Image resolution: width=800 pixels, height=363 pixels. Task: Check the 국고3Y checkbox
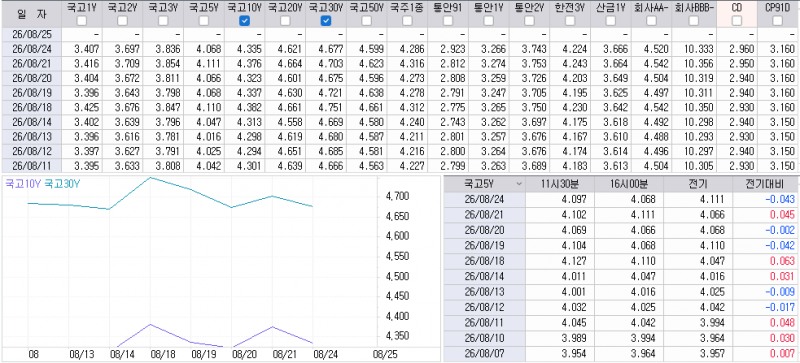point(163,21)
